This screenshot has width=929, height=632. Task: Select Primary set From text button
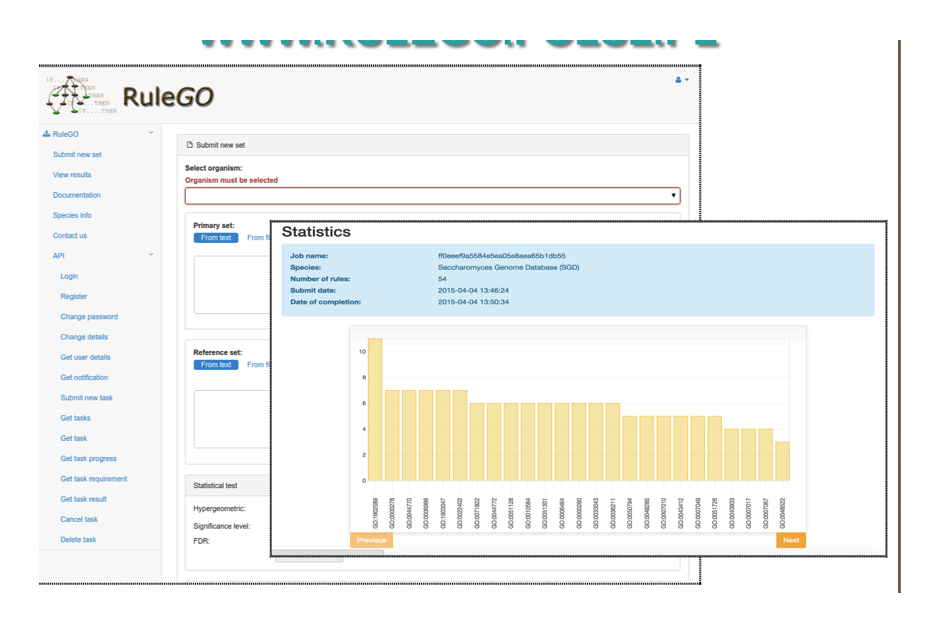click(216, 238)
